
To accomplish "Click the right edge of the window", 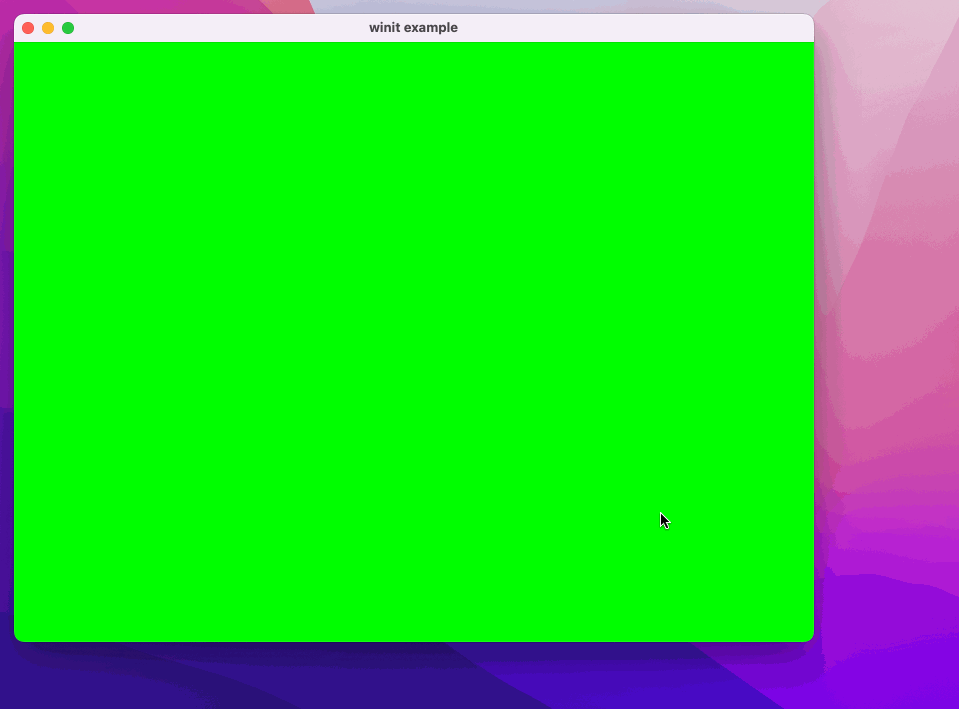I will (x=813, y=340).
